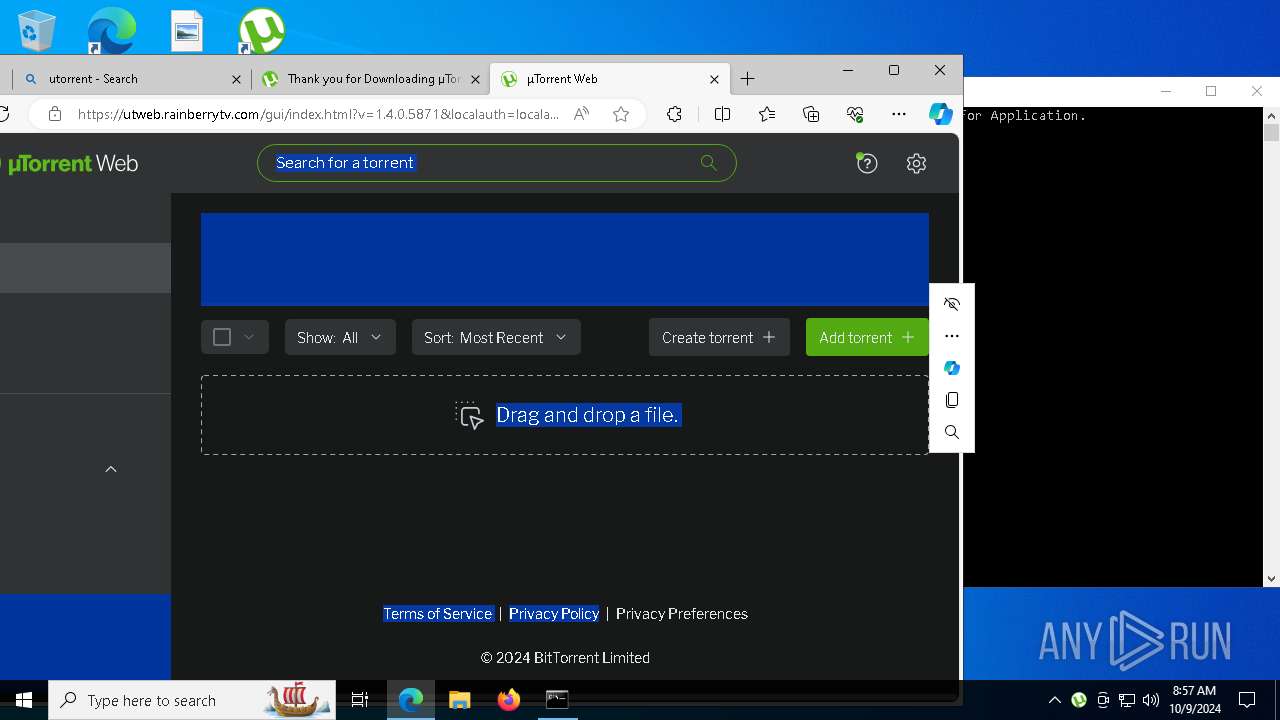Open the Microsoft Edge desktop shortcut

(x=111, y=29)
